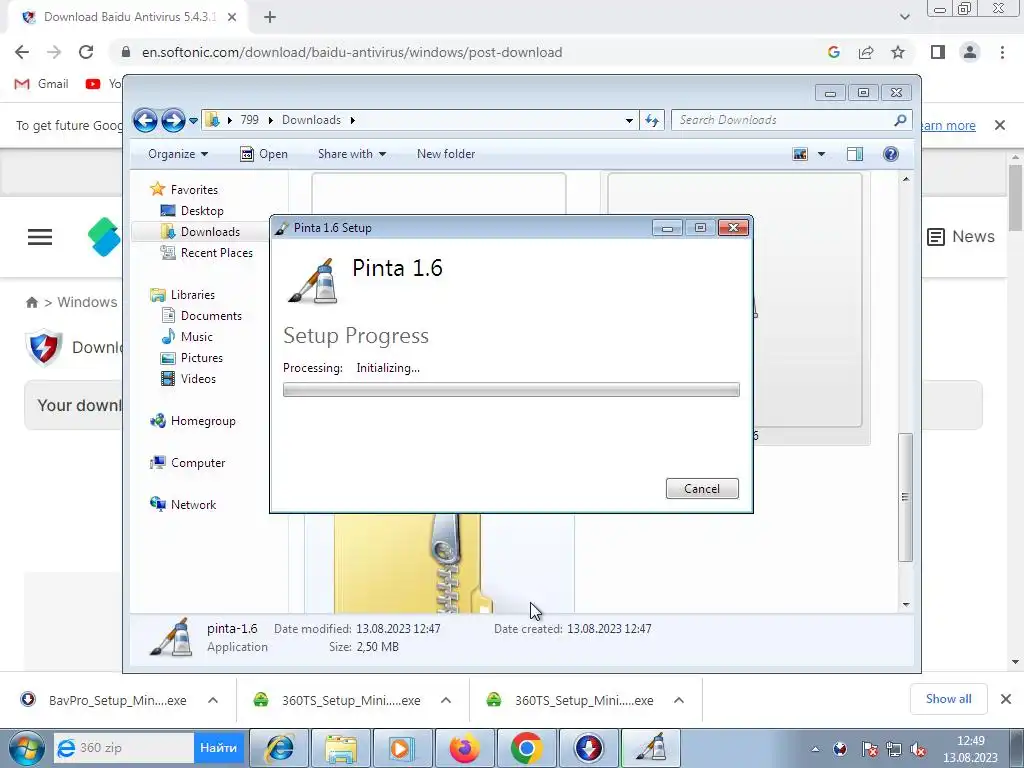Open Explorer help icon

point(891,154)
